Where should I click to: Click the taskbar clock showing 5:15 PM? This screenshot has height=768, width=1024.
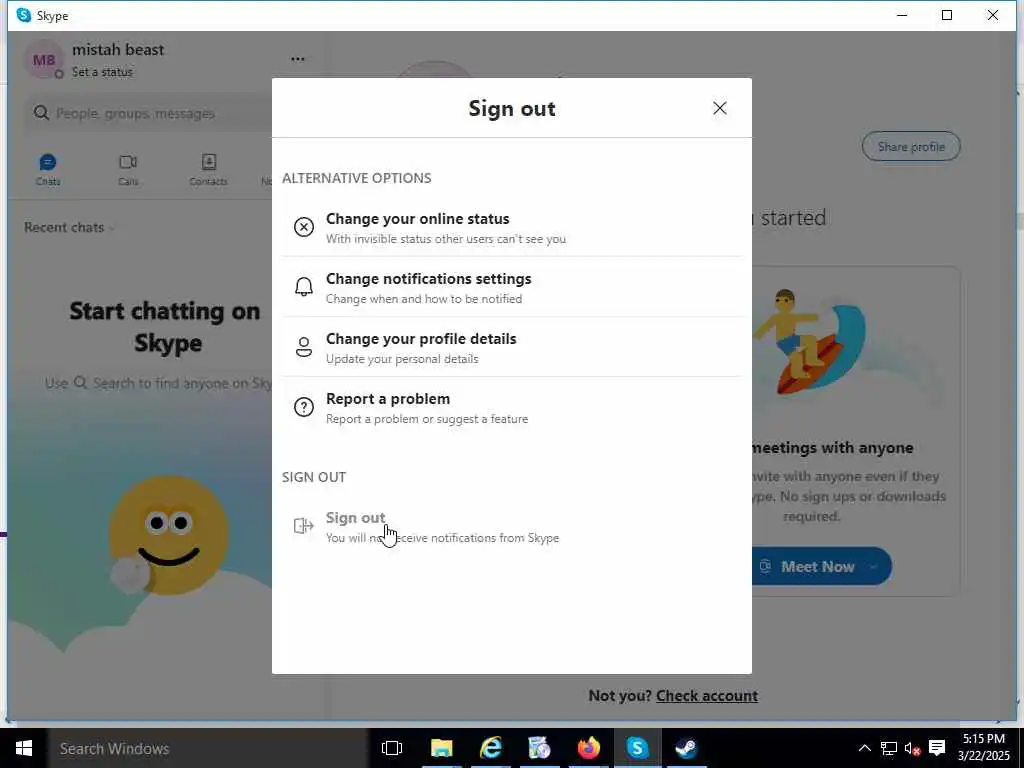pos(984,748)
